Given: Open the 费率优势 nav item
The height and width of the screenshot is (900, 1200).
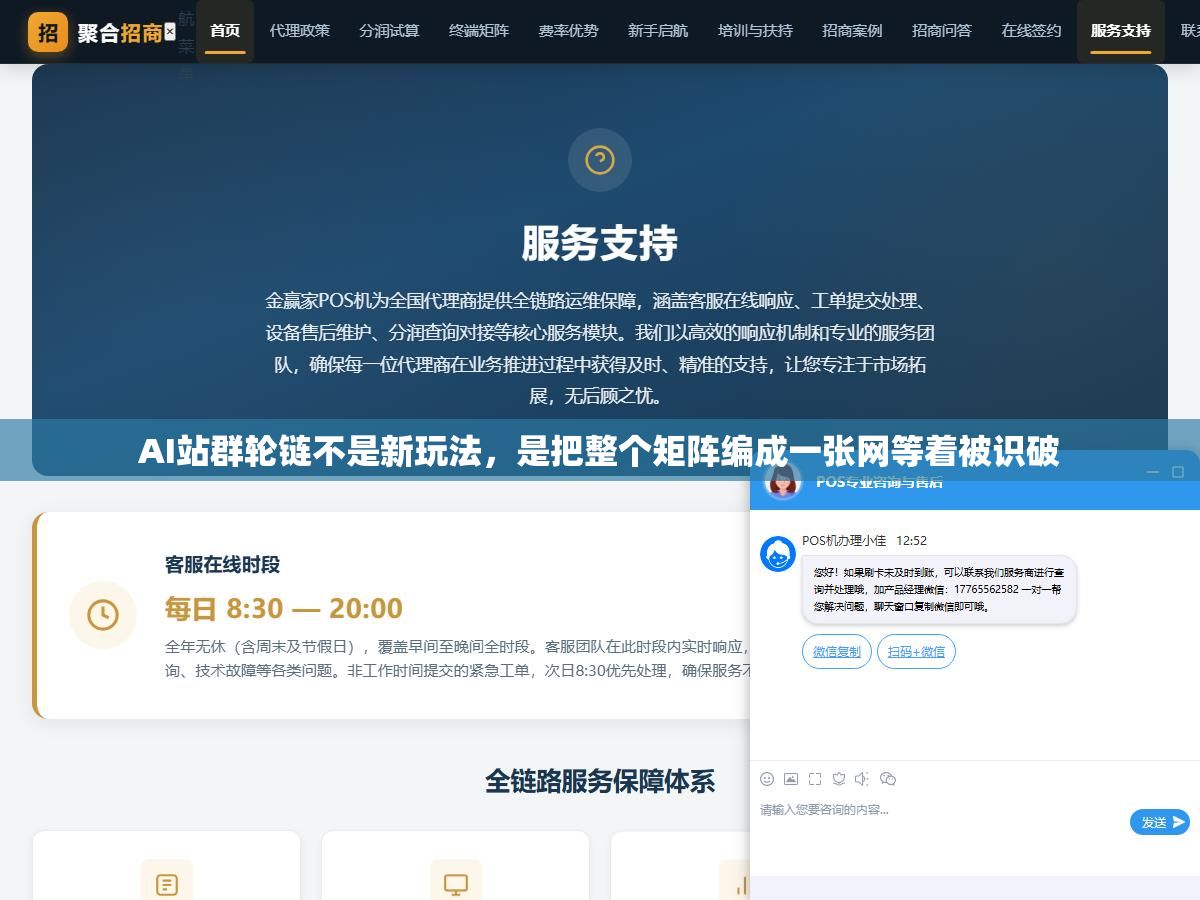Looking at the screenshot, I should tap(568, 31).
